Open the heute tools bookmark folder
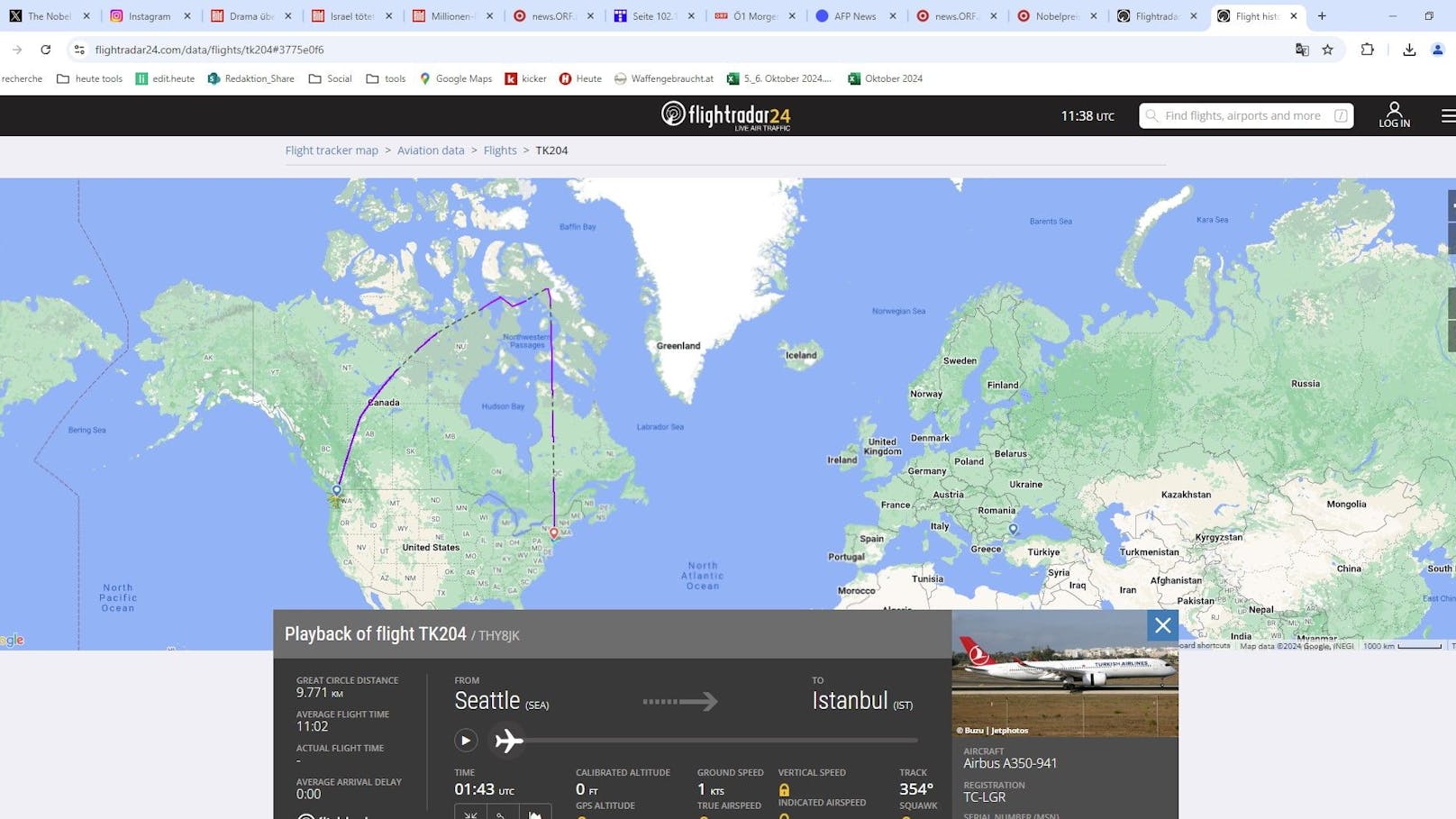Viewport: 1456px width, 819px height. coord(89,78)
